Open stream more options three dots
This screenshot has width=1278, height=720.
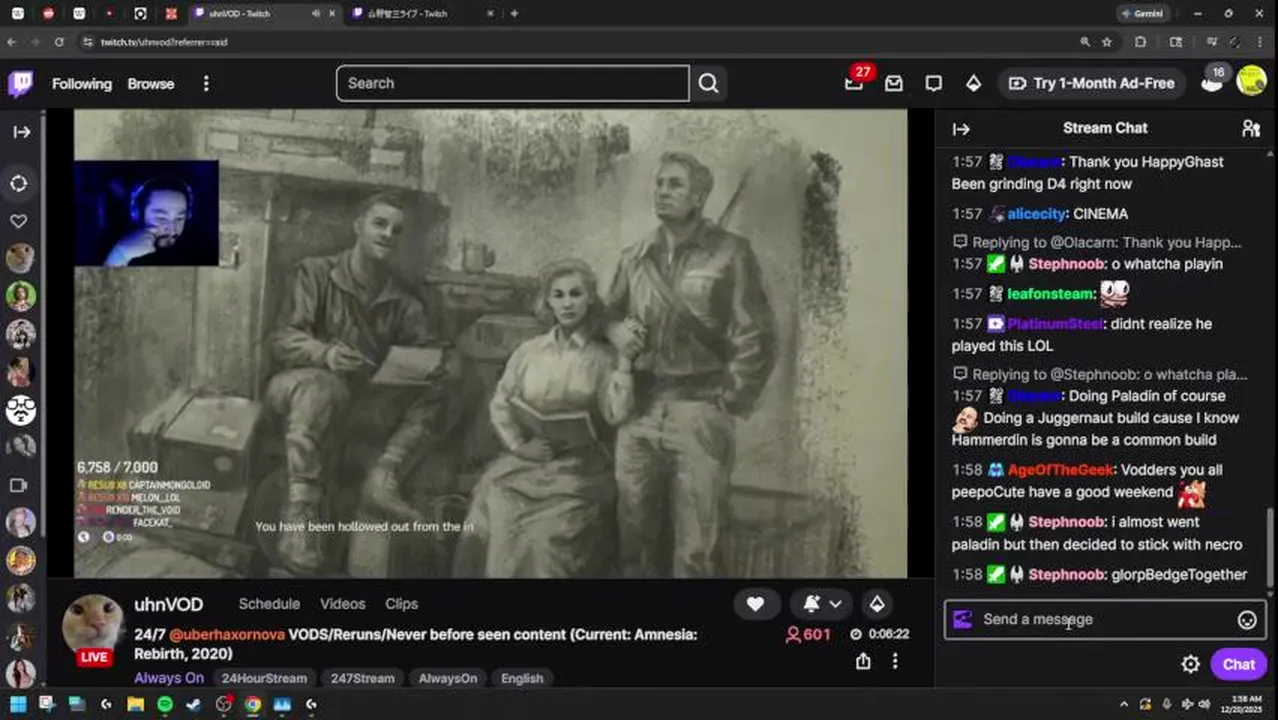pyautogui.click(x=895, y=661)
